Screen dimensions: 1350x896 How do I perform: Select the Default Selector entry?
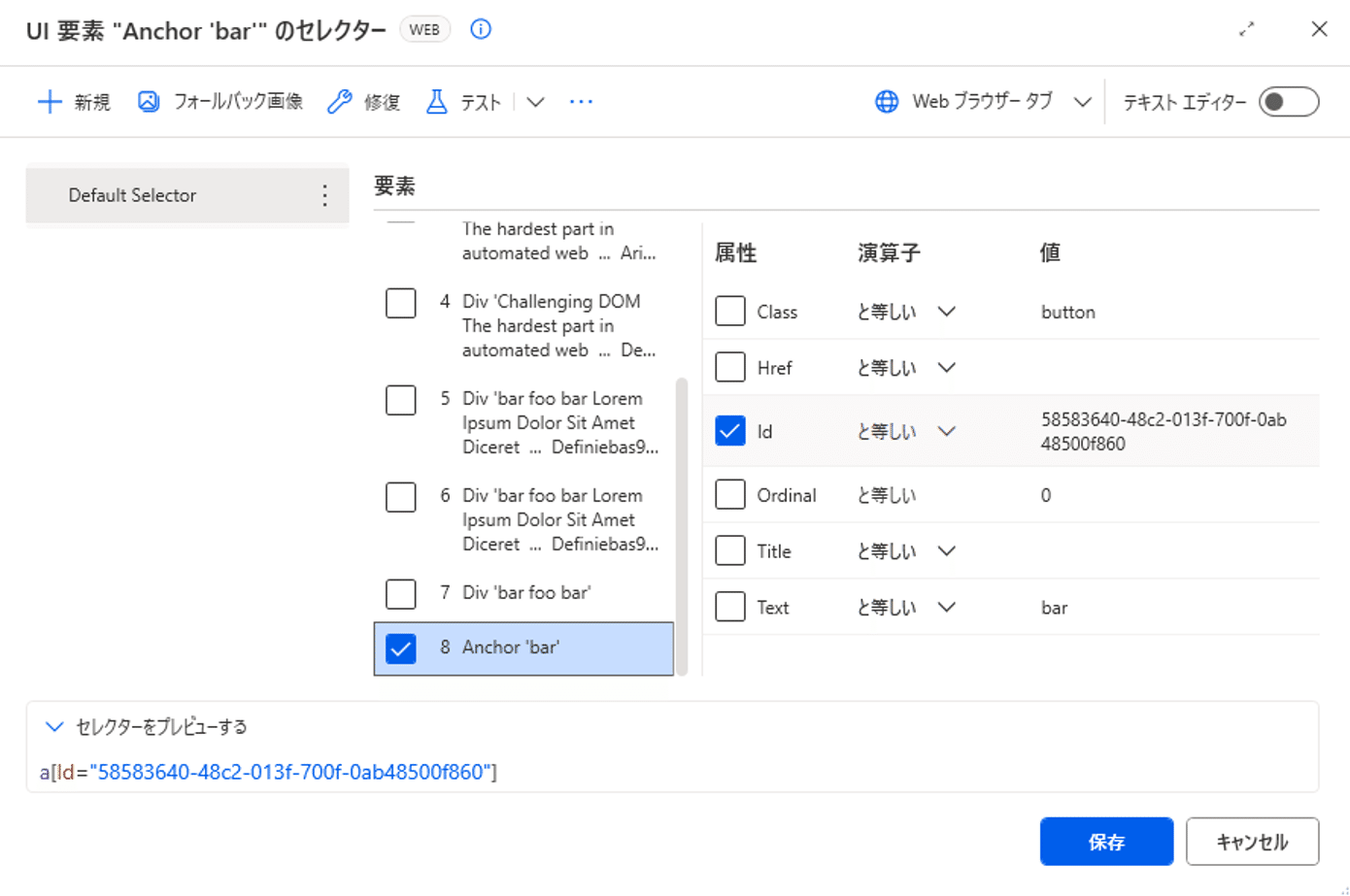tap(186, 195)
